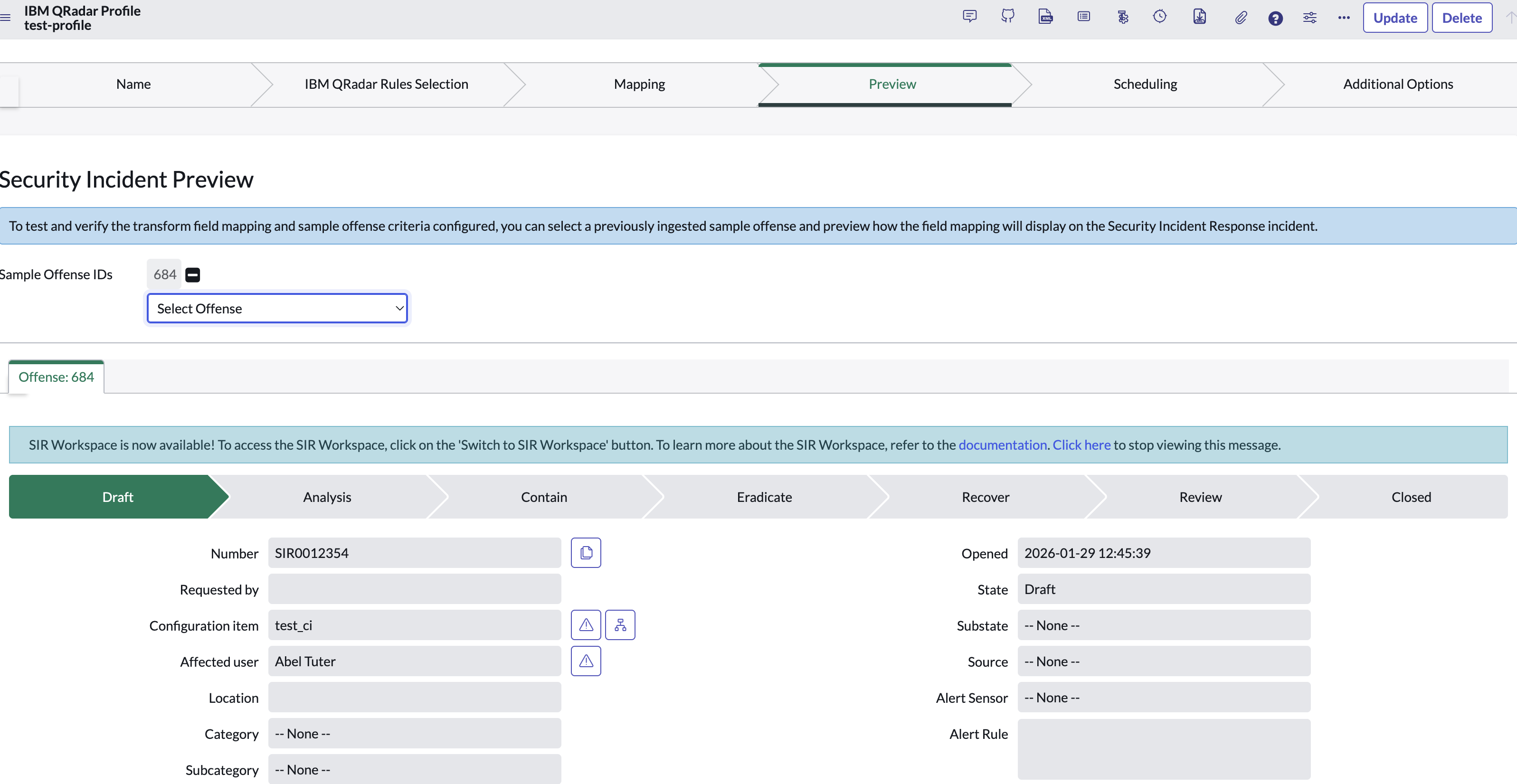Select the Analysis stage in process flow

point(327,497)
